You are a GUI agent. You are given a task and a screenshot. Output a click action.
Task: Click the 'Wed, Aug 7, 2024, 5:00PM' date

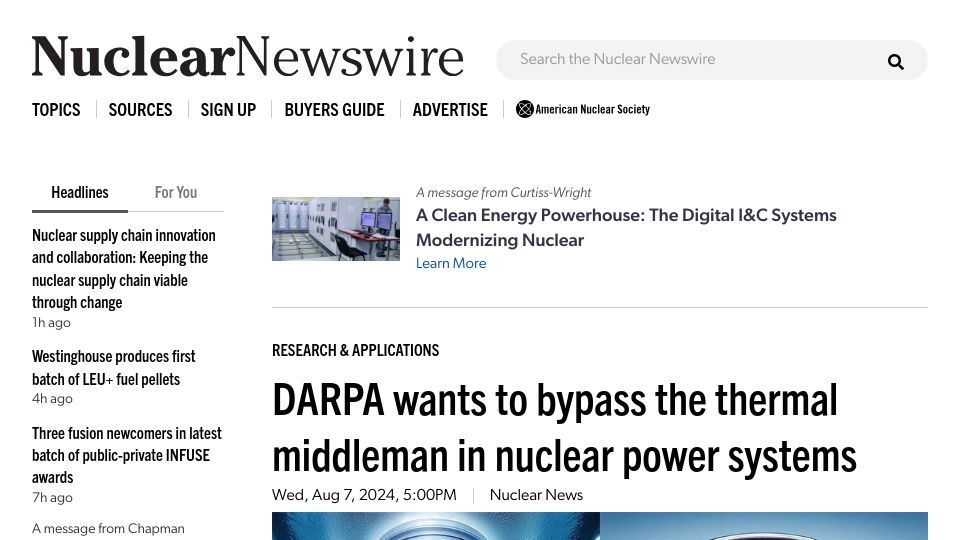[364, 495]
